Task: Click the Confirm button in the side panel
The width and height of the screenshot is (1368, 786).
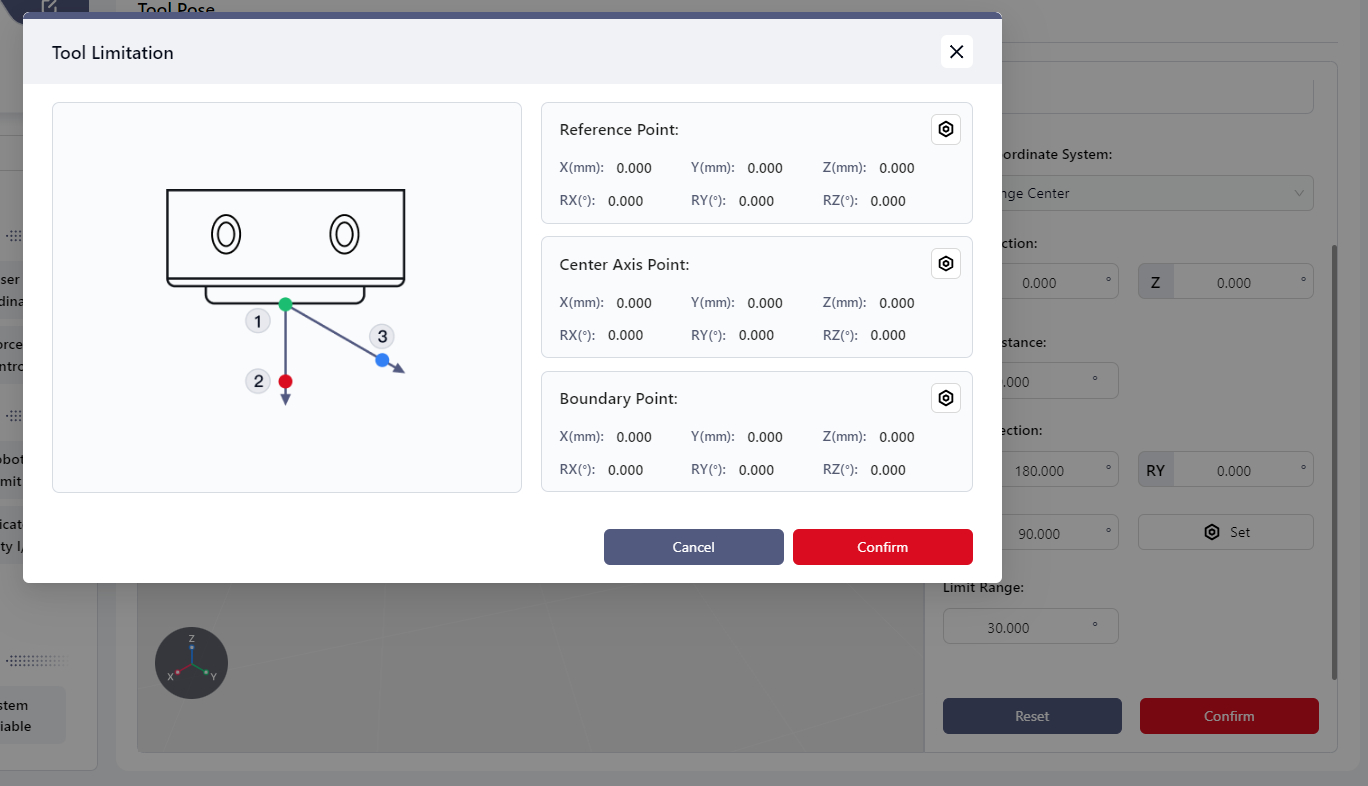Action: (x=1228, y=716)
